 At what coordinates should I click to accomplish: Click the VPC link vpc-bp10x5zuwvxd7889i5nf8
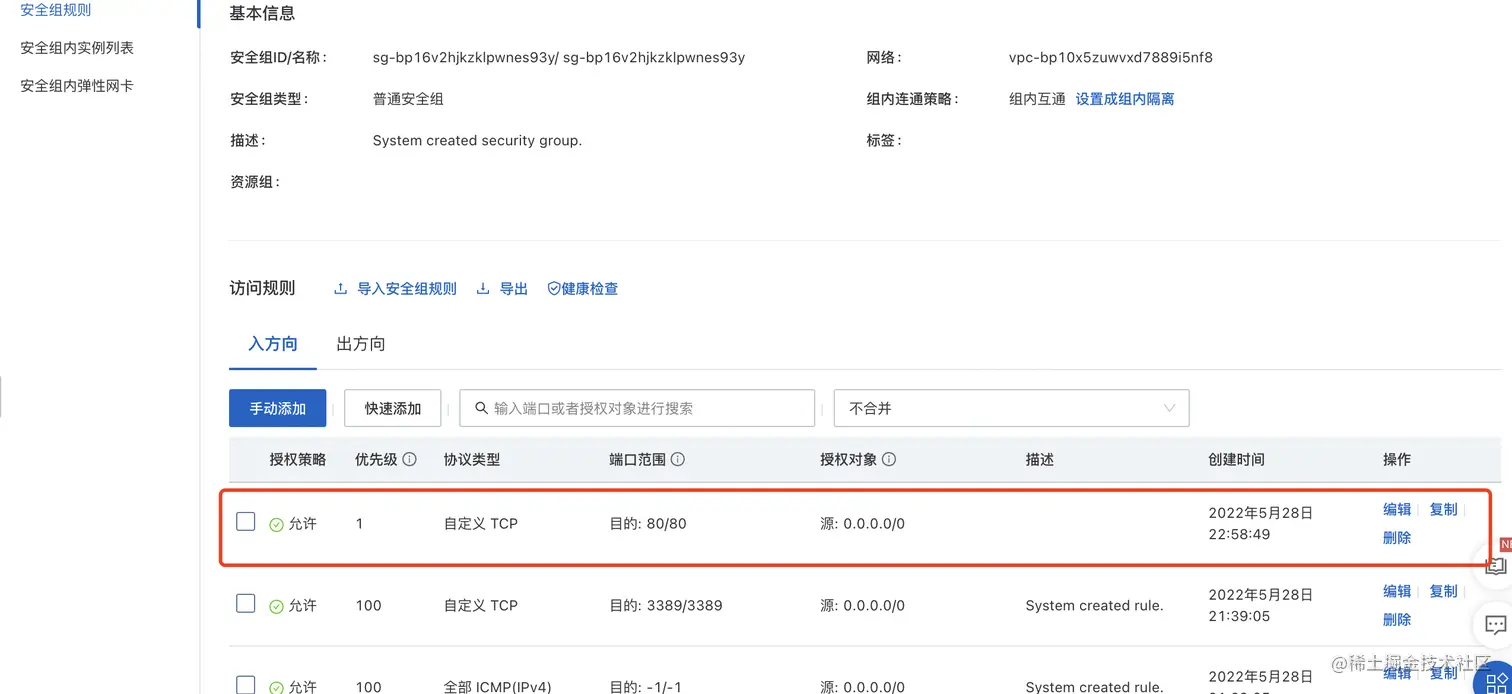point(1110,57)
